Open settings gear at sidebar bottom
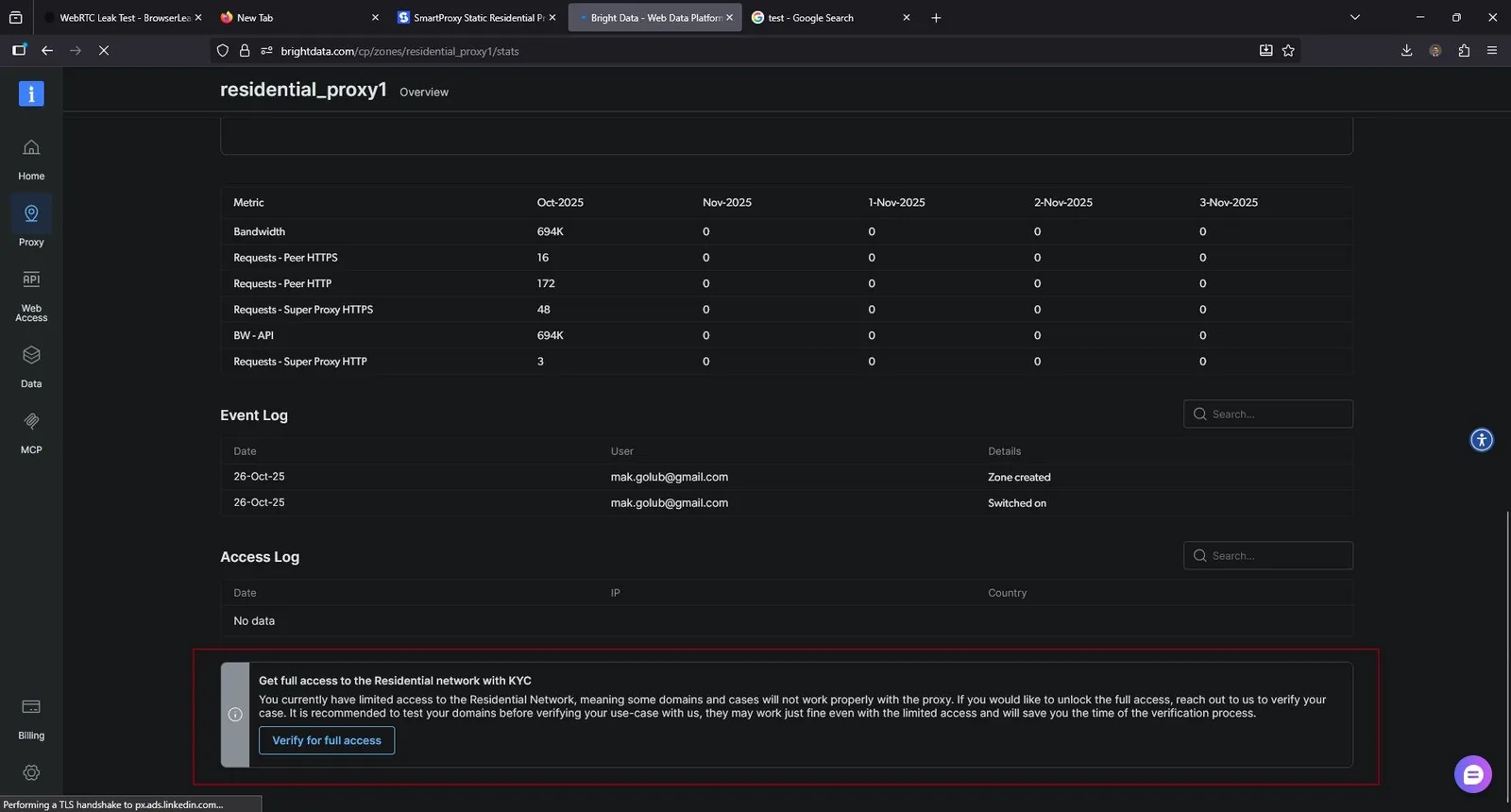This screenshot has width=1511, height=812. [31, 772]
